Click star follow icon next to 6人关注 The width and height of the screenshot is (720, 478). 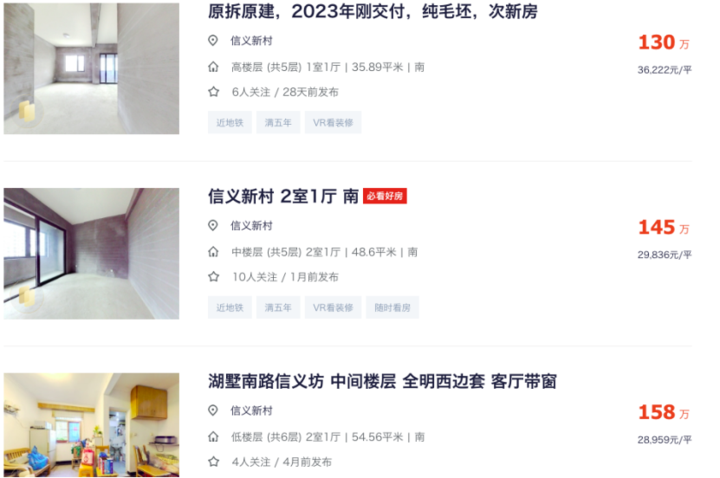pyautogui.click(x=213, y=92)
